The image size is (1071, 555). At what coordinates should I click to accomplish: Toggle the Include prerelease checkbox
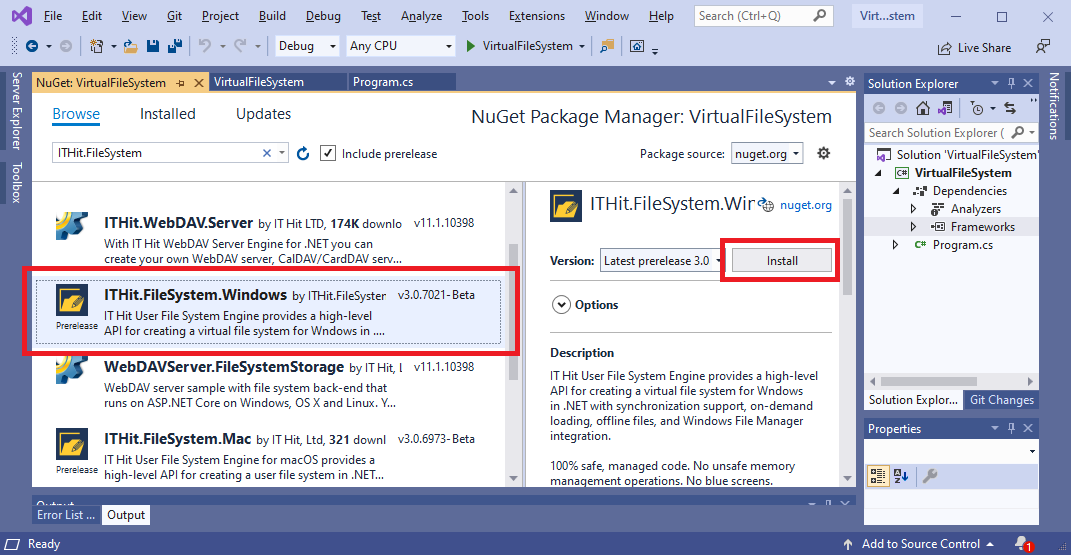click(x=328, y=153)
